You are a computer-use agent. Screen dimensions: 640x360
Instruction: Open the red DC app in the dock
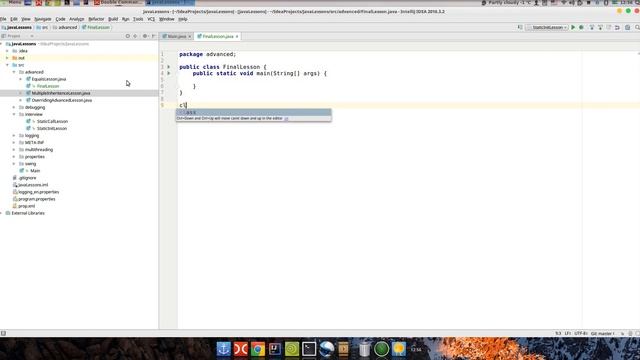[240, 349]
